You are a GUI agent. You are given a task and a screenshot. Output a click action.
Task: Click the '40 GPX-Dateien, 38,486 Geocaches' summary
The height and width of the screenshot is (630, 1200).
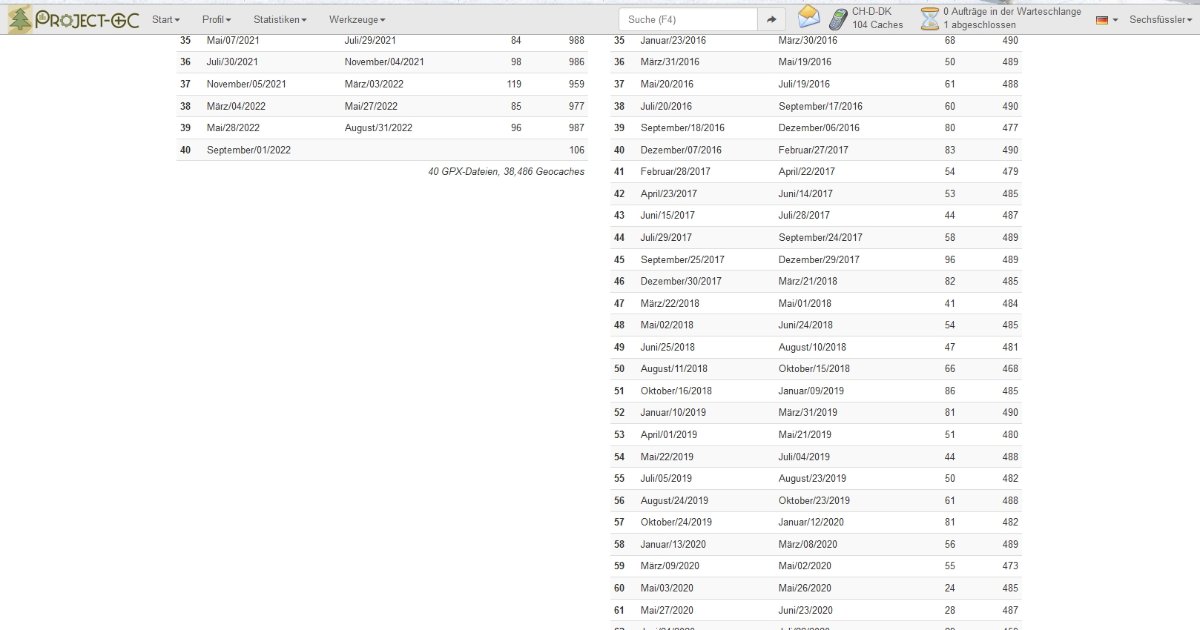point(506,172)
